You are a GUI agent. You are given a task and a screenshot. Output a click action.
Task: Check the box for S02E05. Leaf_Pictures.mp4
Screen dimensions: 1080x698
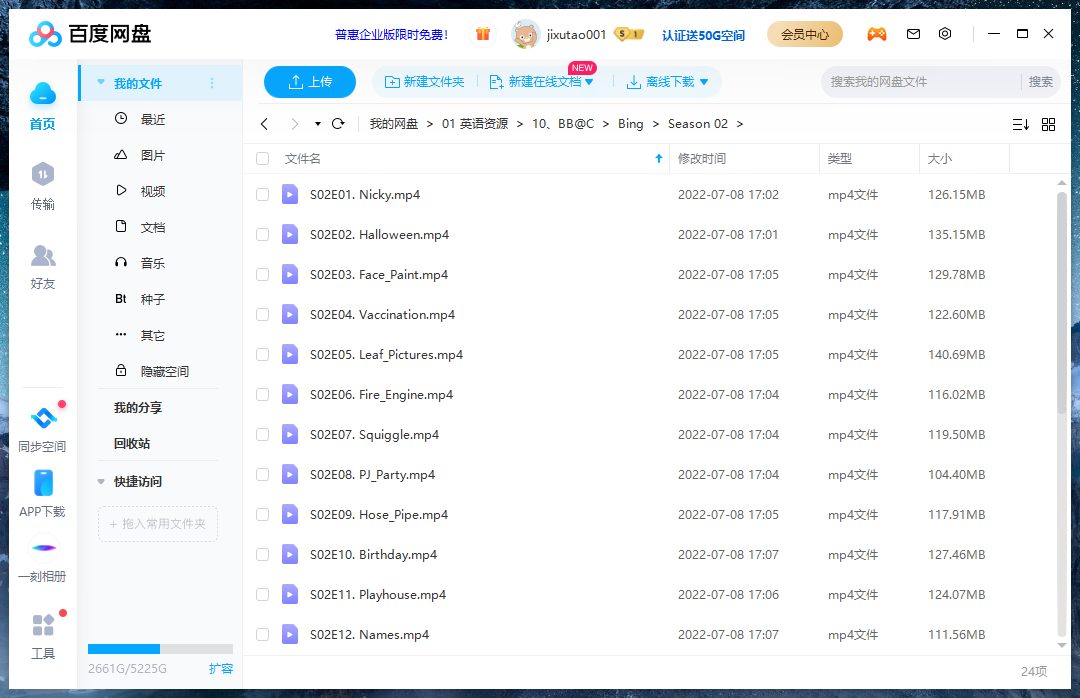coord(262,354)
